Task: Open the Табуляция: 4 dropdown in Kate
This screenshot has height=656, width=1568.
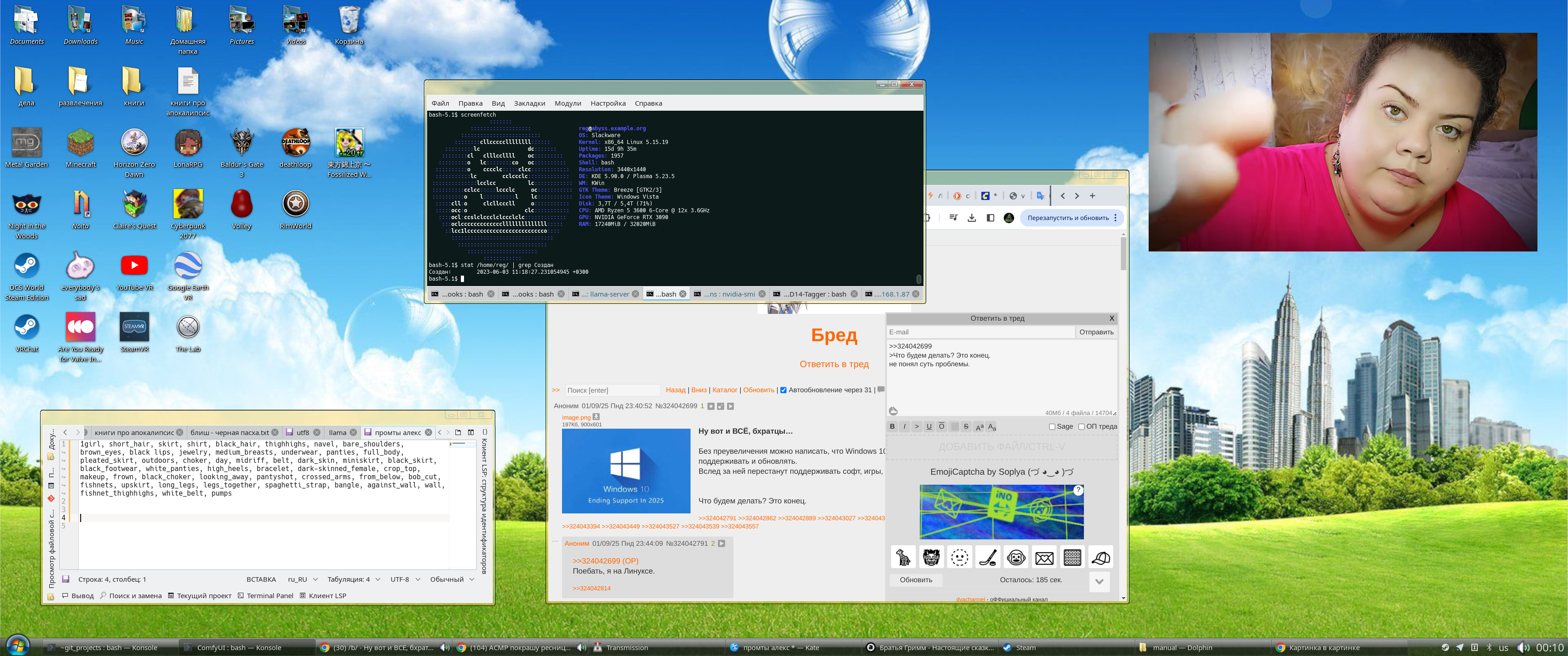Action: point(354,579)
